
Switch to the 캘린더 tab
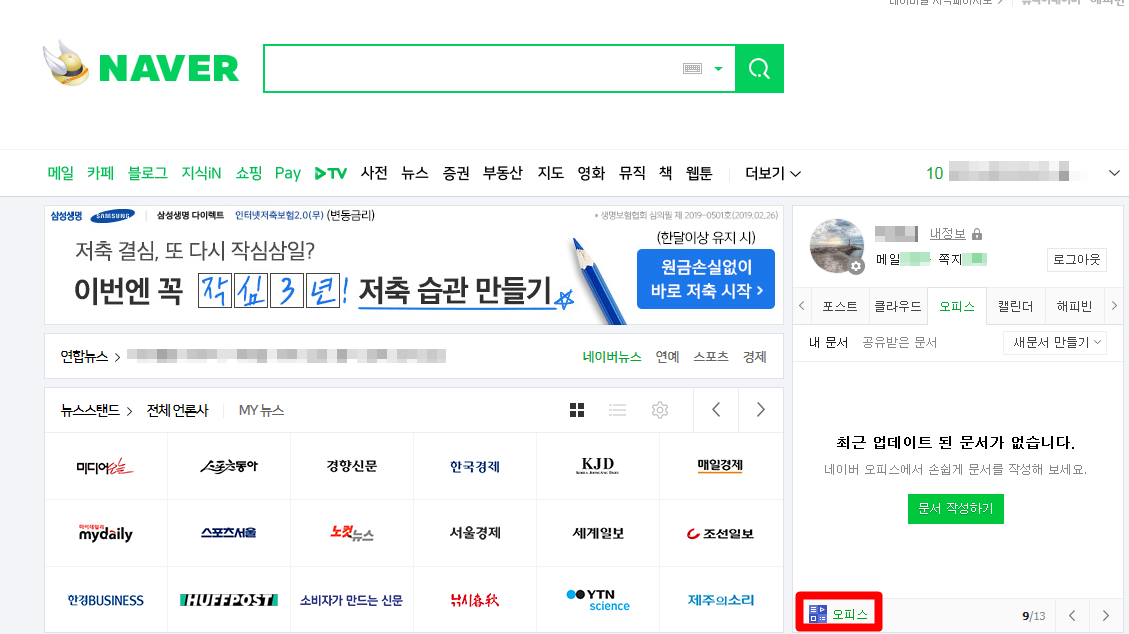click(x=1015, y=307)
